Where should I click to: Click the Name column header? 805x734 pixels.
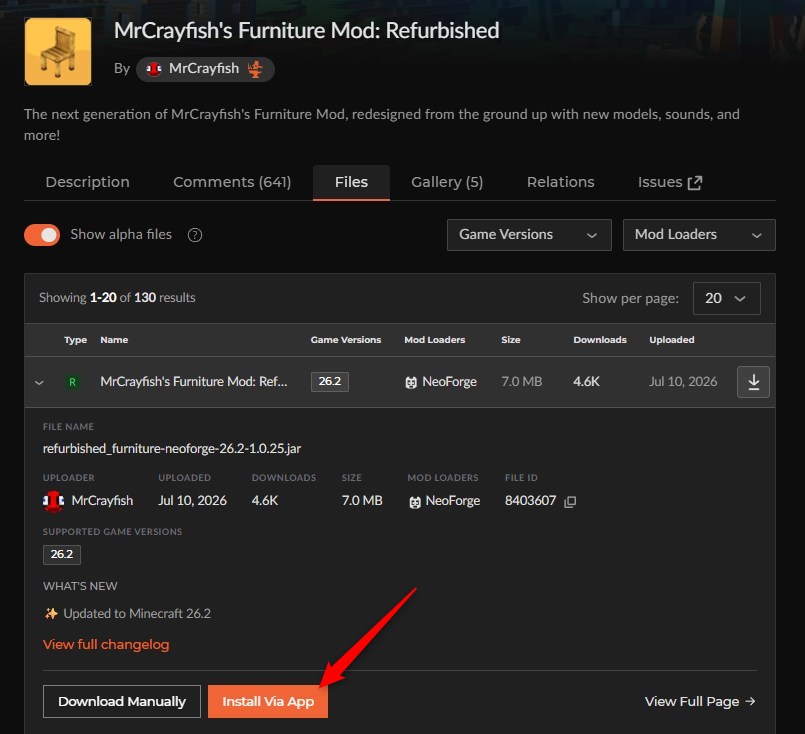114,340
